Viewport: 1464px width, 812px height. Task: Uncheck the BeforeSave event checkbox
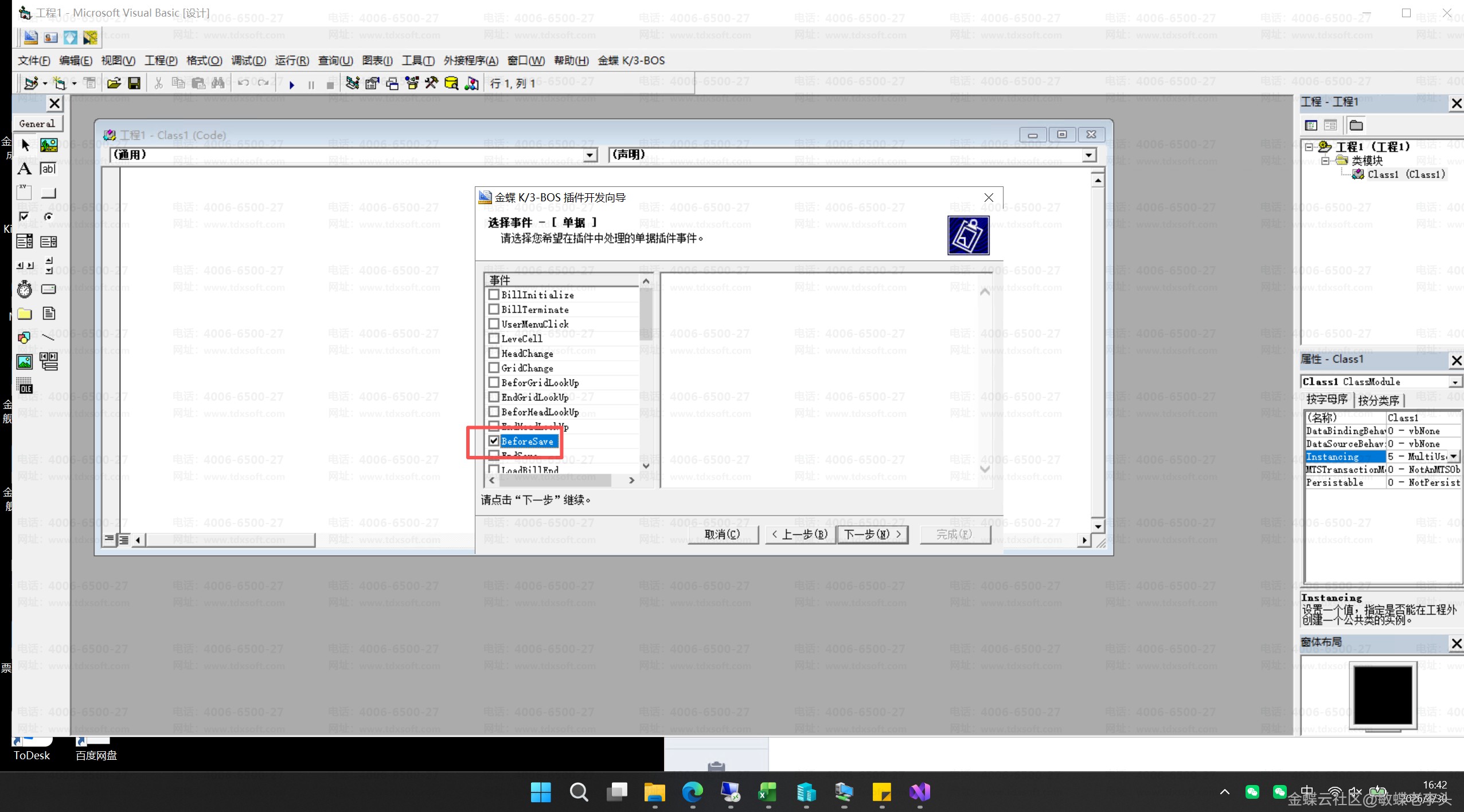point(494,441)
